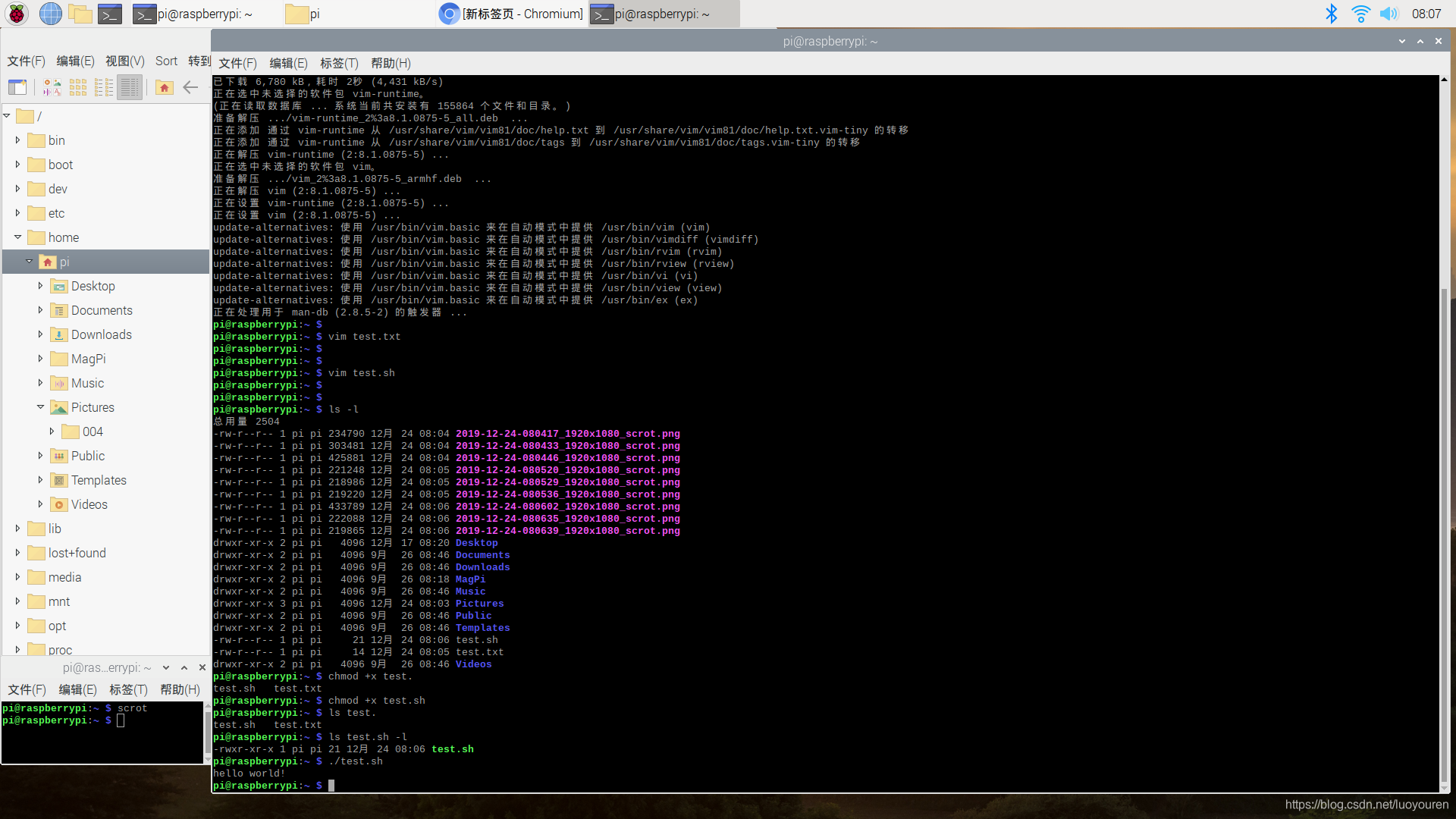Click the large terminal's vertical scrollbar
Image resolution: width=1456 pixels, height=819 pixels.
[x=1444, y=531]
